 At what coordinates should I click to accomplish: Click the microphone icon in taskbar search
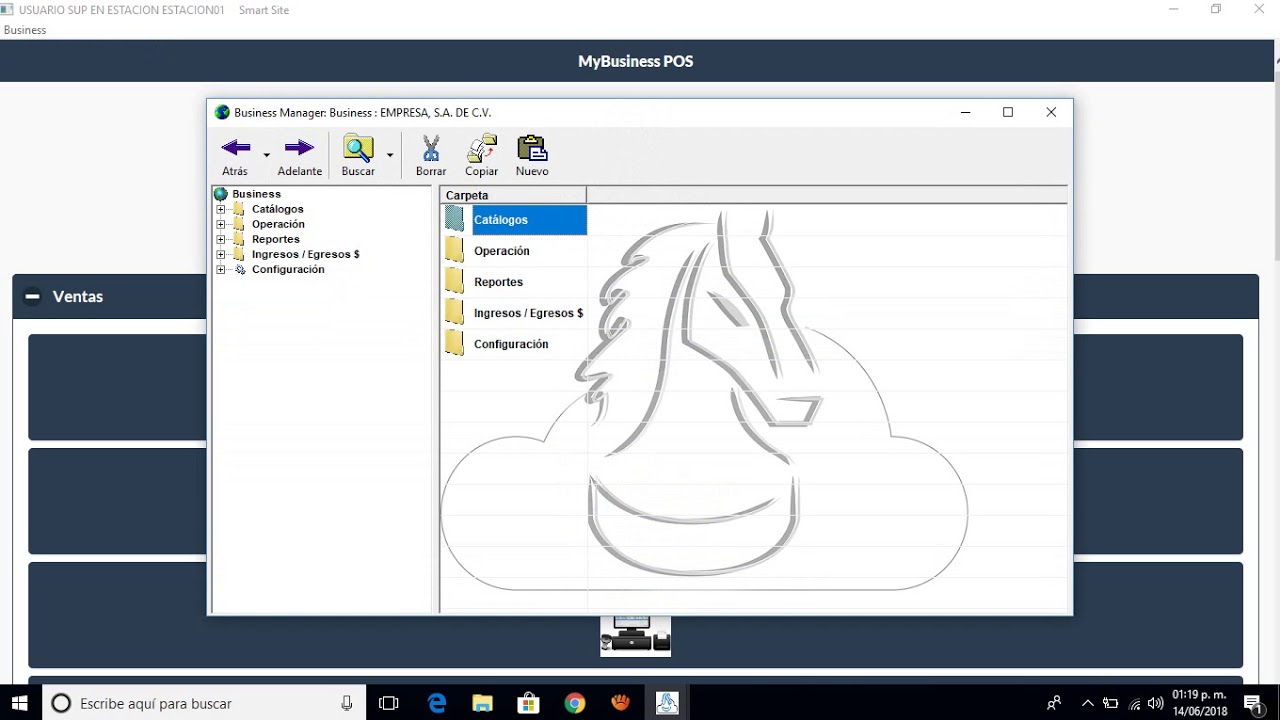pos(347,703)
